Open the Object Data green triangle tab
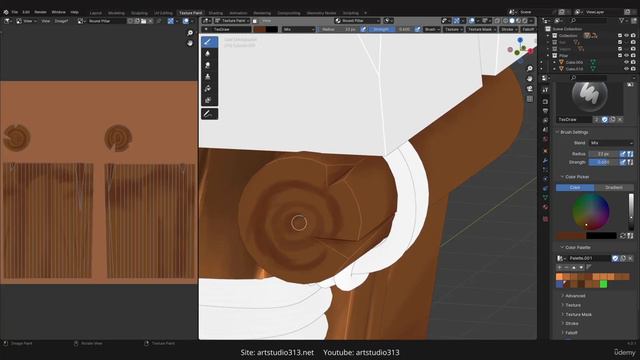This screenshot has height=360, width=640. click(x=545, y=198)
